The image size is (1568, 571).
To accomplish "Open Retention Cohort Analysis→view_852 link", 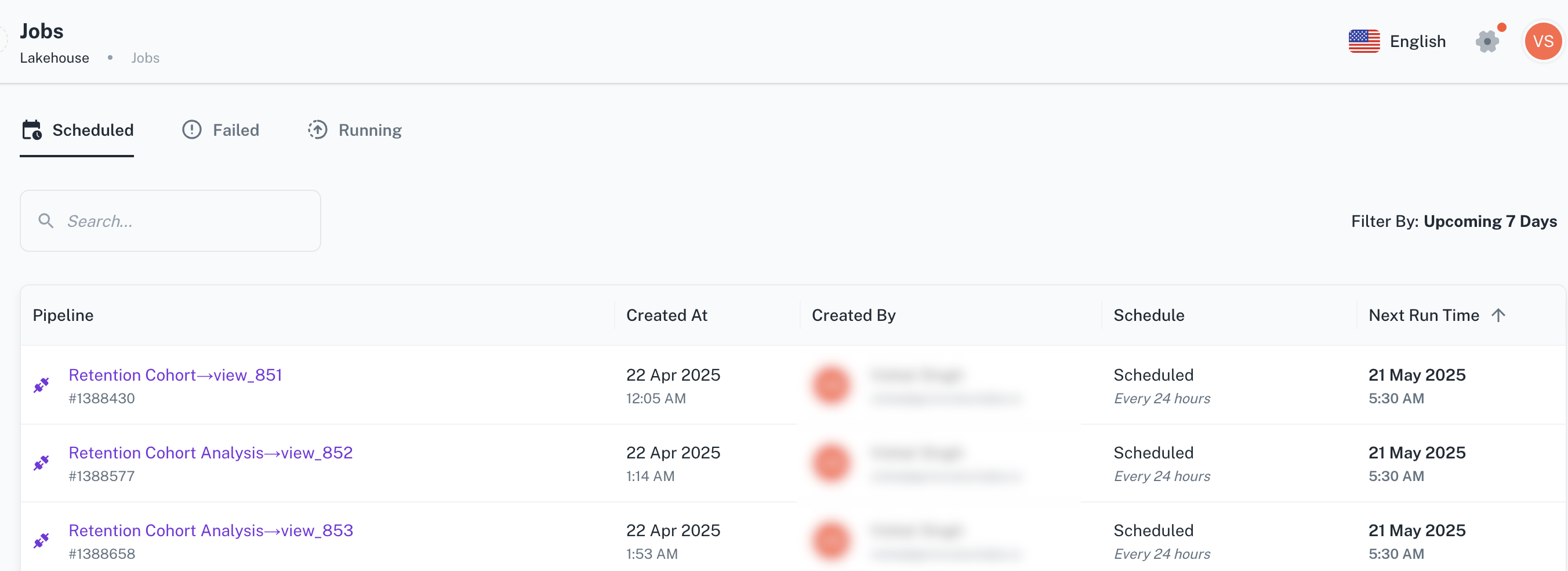I will point(210,453).
